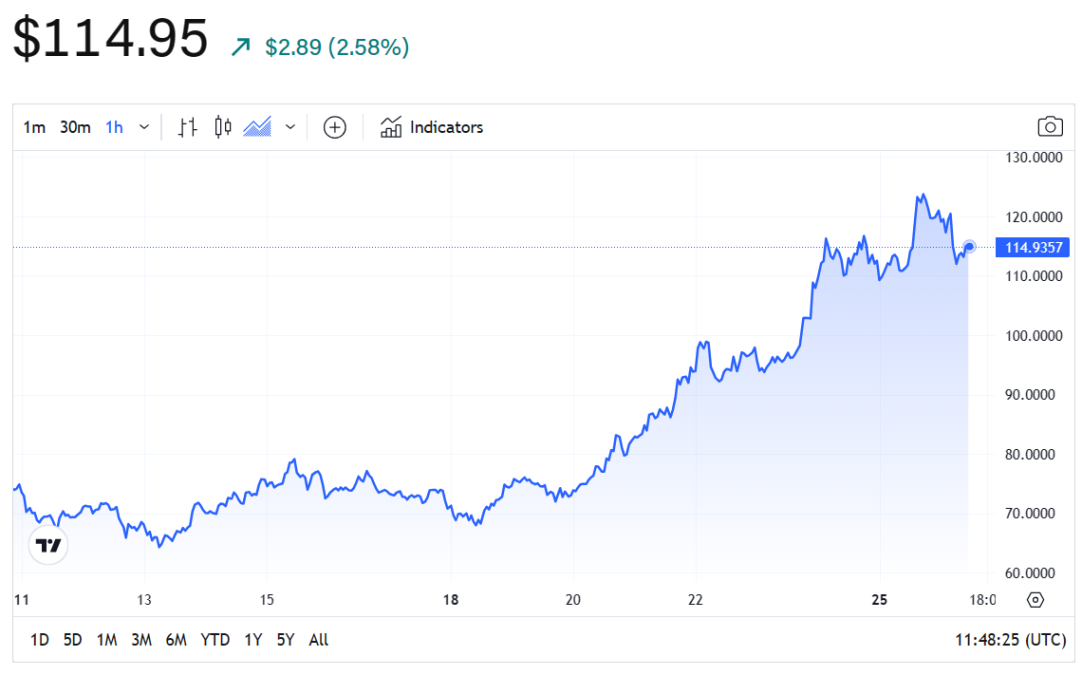Click the TradingView logo on chart
This screenshot has height=675, width=1082.
(x=48, y=546)
